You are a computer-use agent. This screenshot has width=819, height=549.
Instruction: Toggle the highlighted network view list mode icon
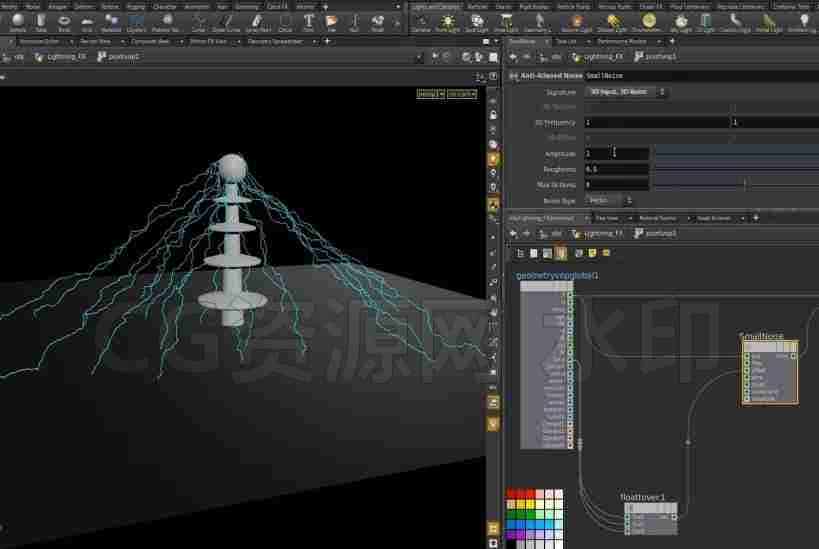click(560, 253)
